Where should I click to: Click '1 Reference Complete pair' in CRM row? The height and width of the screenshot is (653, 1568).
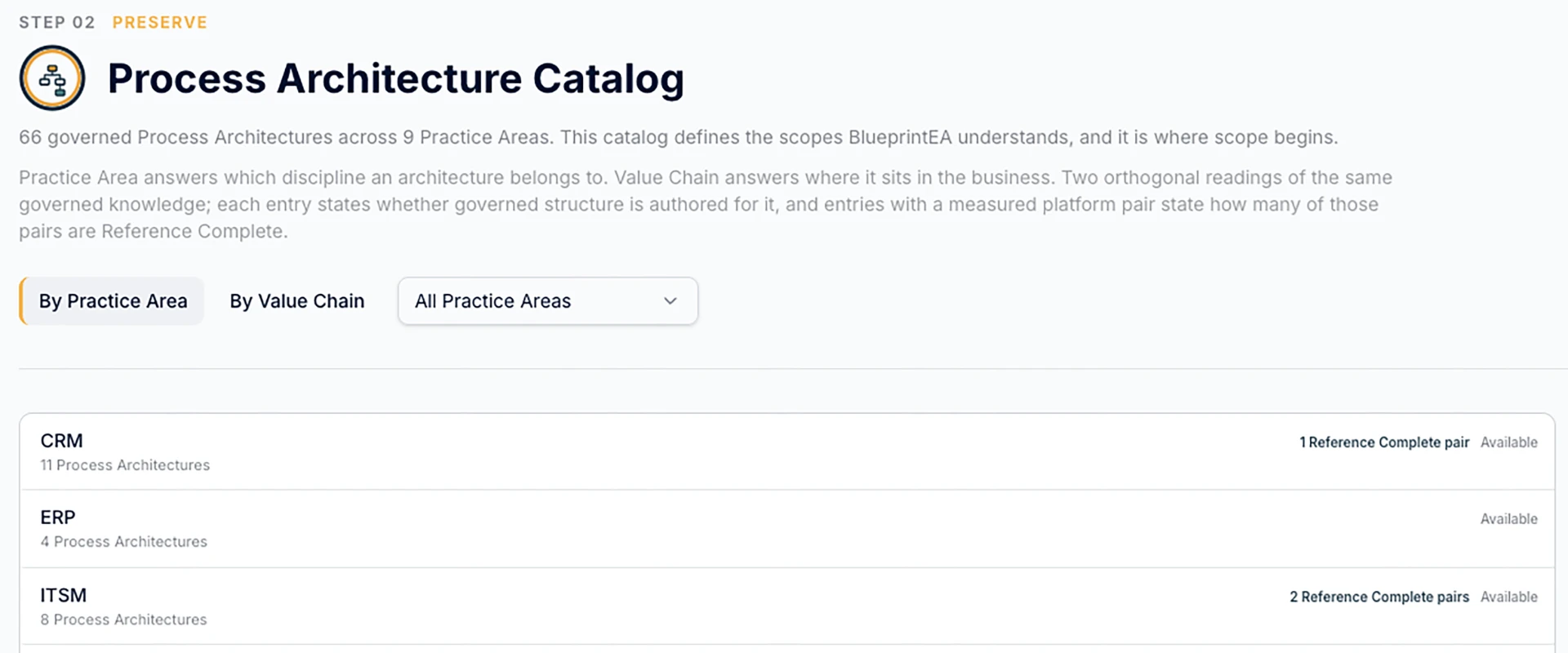(x=1384, y=442)
